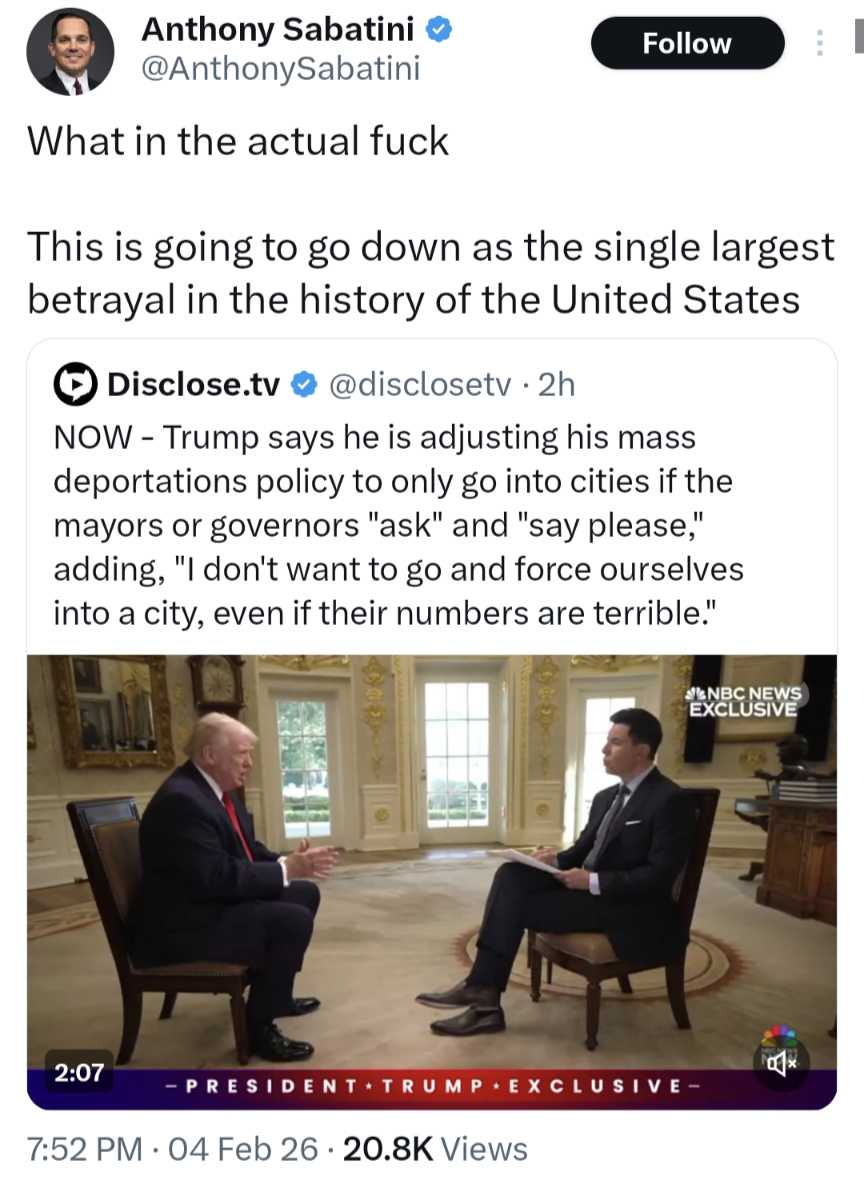Click Disclose.tv's verified checkmark badge

tap(304, 384)
